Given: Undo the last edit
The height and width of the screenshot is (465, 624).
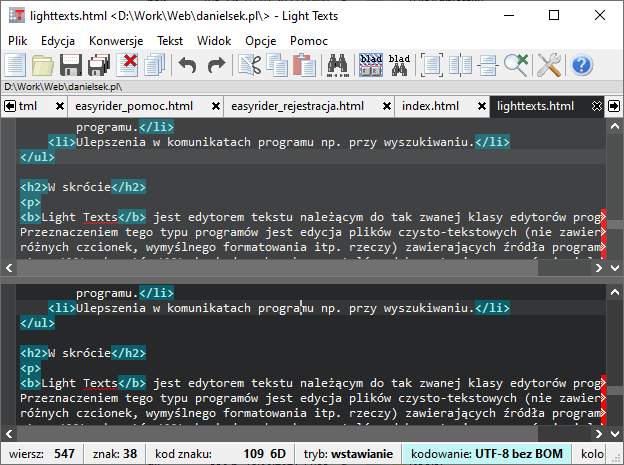Looking at the screenshot, I should point(187,65).
